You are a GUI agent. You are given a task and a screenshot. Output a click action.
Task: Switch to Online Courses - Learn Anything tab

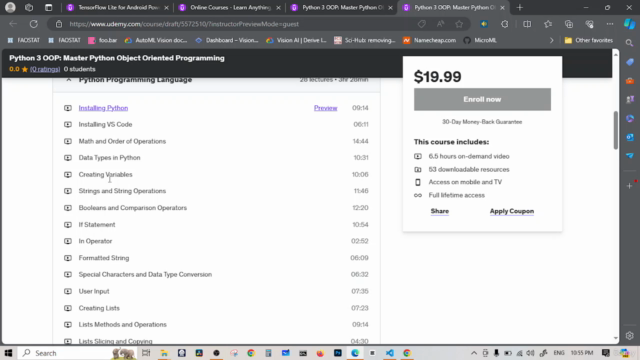point(230,7)
